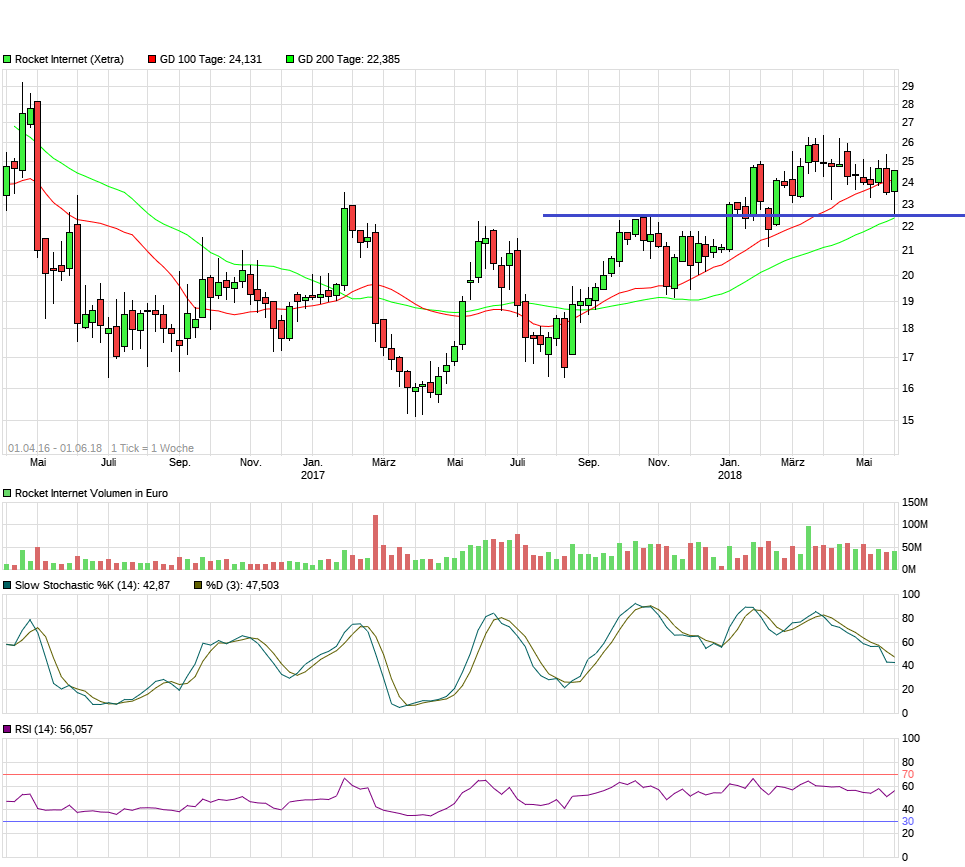The height and width of the screenshot is (867, 965).
Task: Click the 'RSI (14): 56,057' label text
Action: tap(54, 729)
